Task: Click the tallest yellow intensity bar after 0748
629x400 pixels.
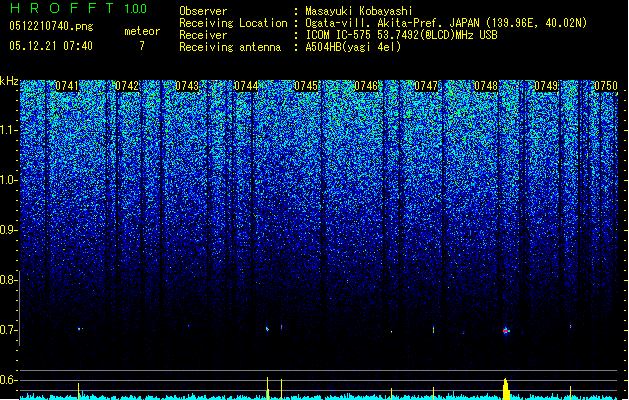Action: (505, 389)
